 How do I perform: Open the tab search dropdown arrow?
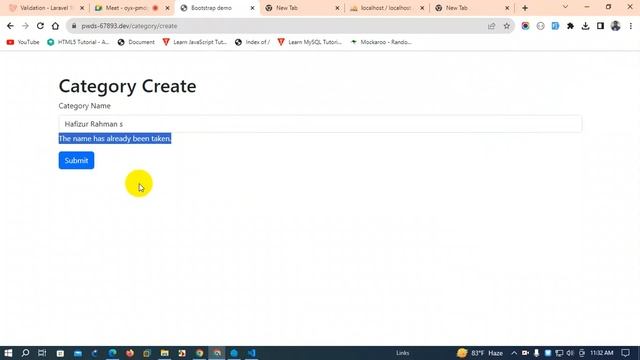coord(565,7)
